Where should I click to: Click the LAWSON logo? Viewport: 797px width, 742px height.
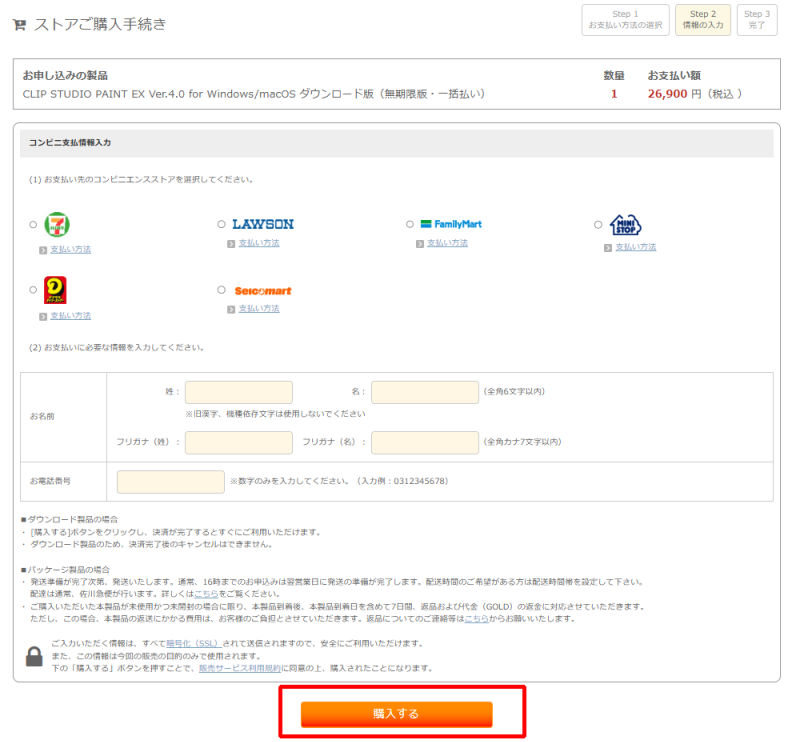(263, 224)
